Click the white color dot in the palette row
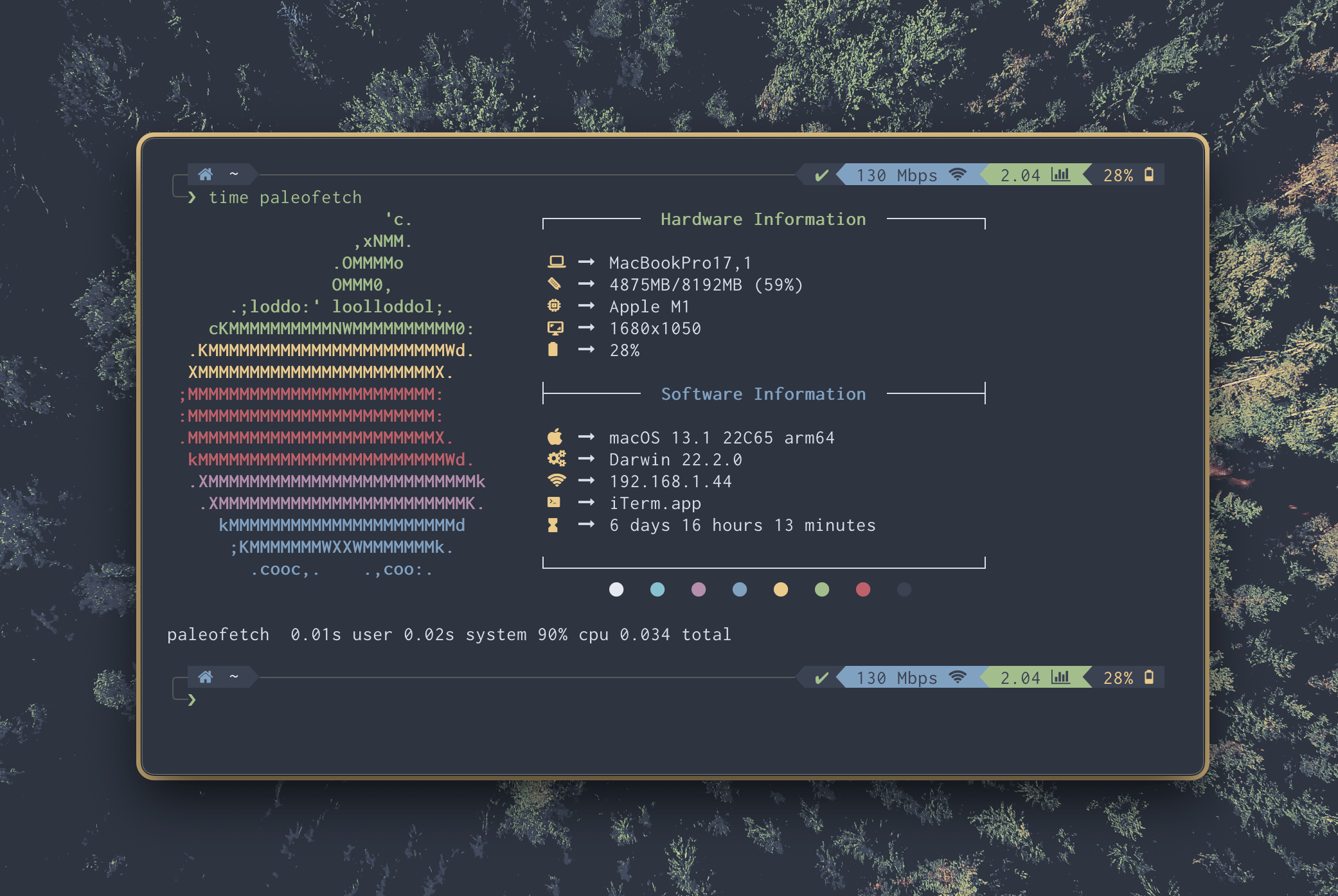Screen dimensions: 1338x896 coord(616,589)
